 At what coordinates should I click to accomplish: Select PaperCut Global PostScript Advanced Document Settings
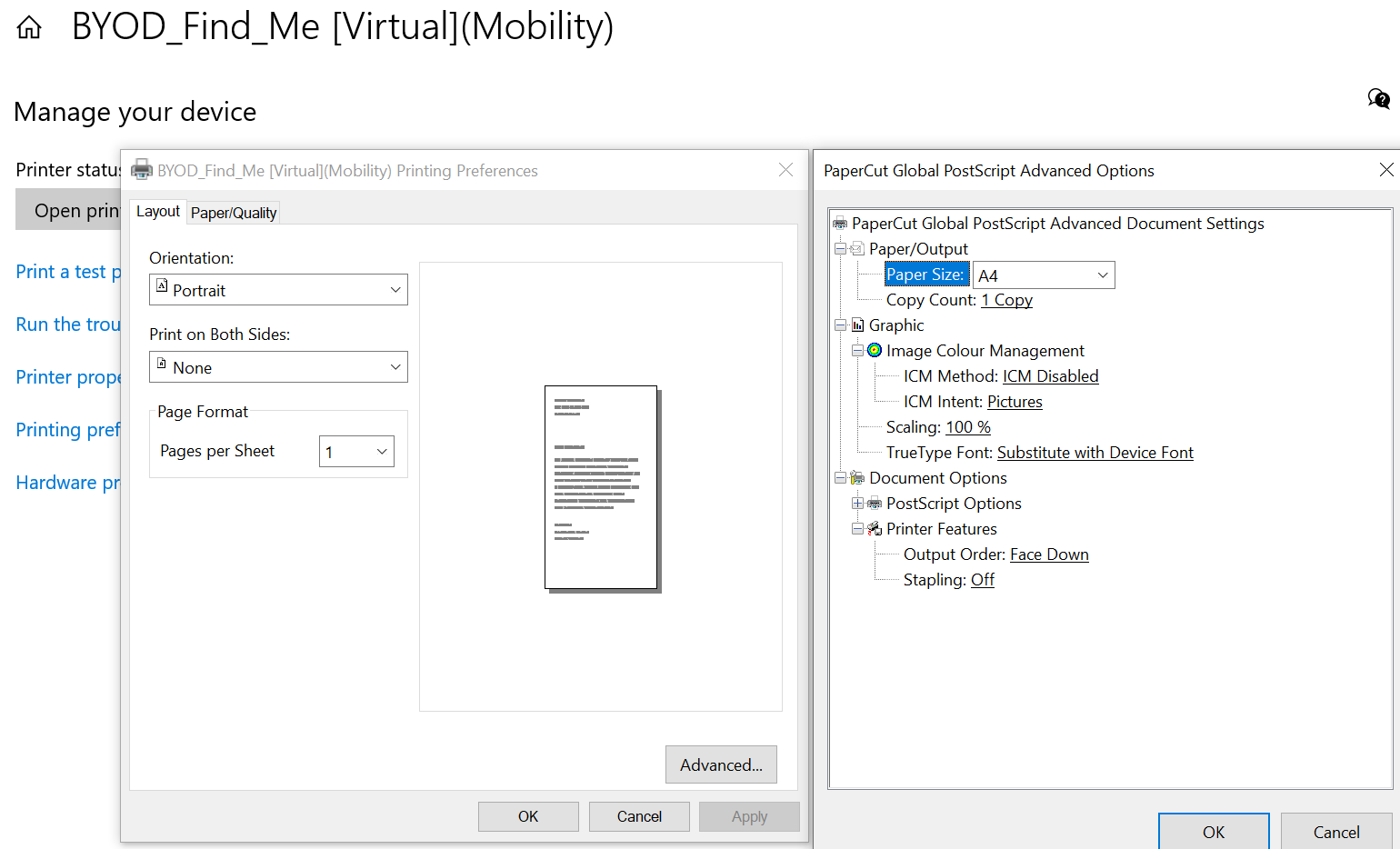click(1057, 224)
